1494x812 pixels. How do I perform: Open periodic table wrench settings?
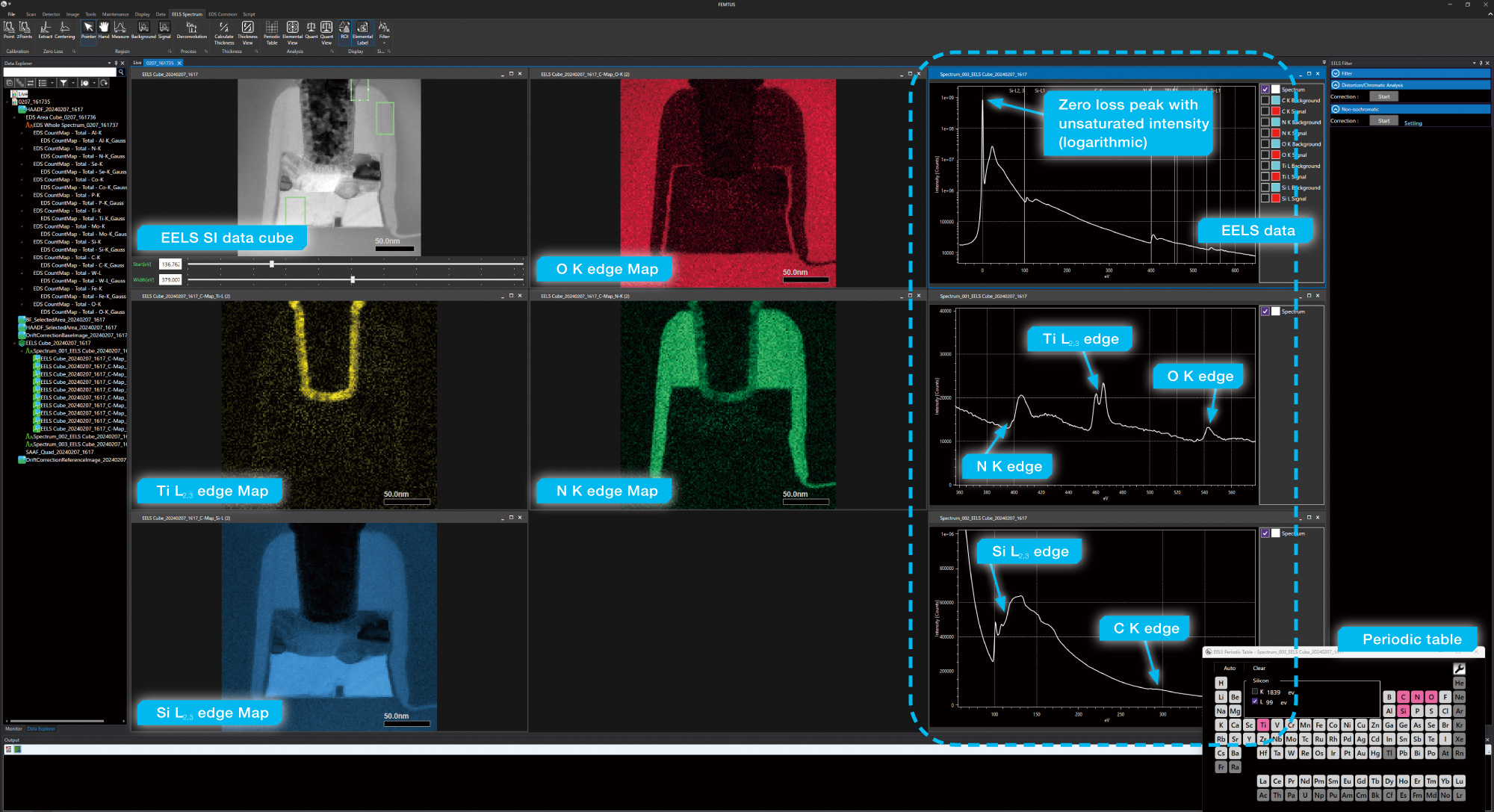point(1459,669)
